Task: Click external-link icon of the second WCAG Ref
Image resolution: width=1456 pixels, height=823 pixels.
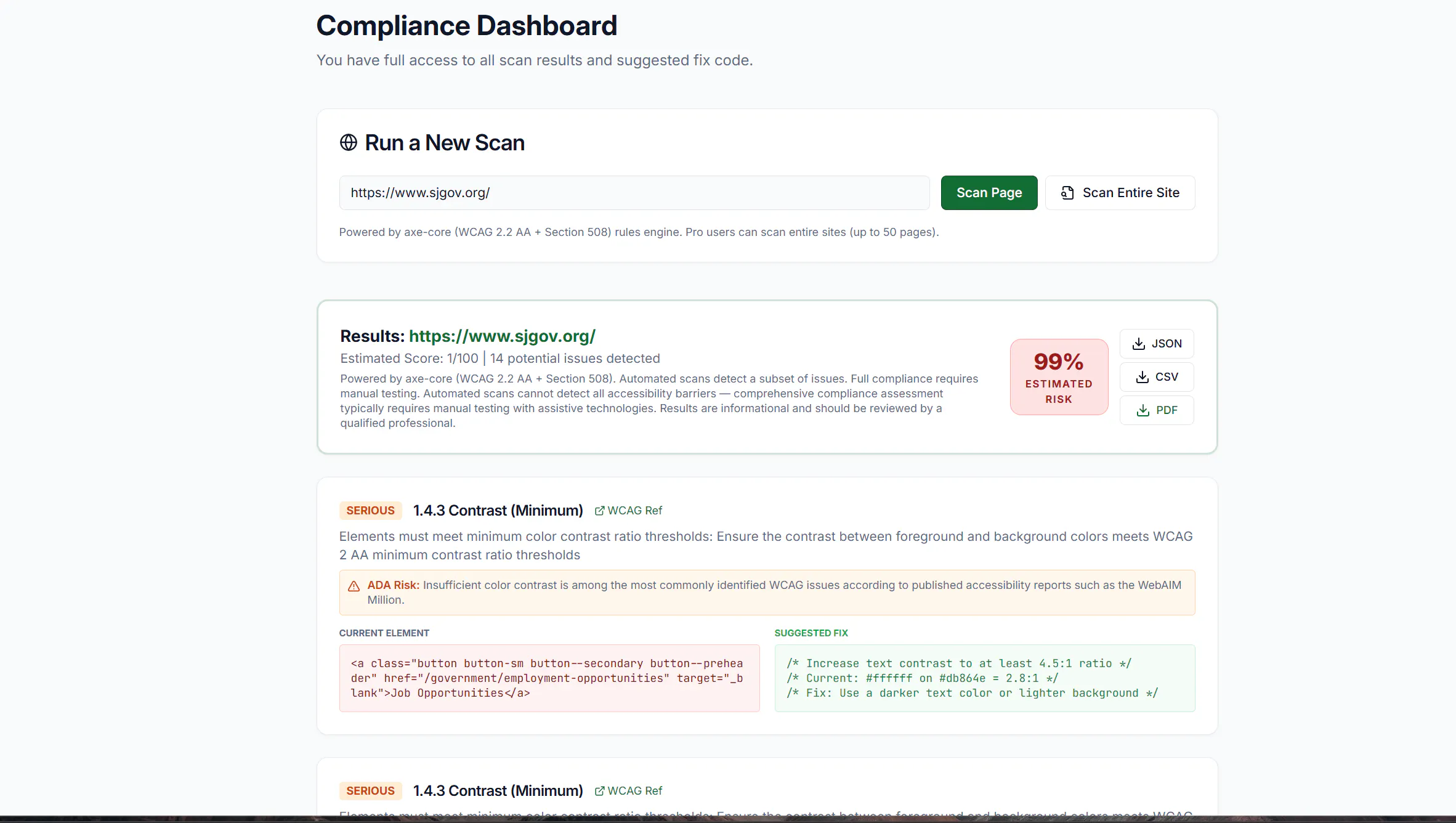Action: pos(599,791)
